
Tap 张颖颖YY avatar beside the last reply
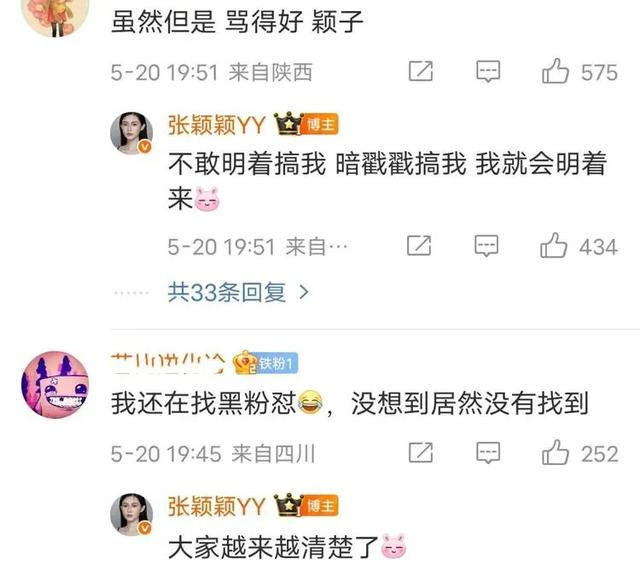click(x=131, y=514)
